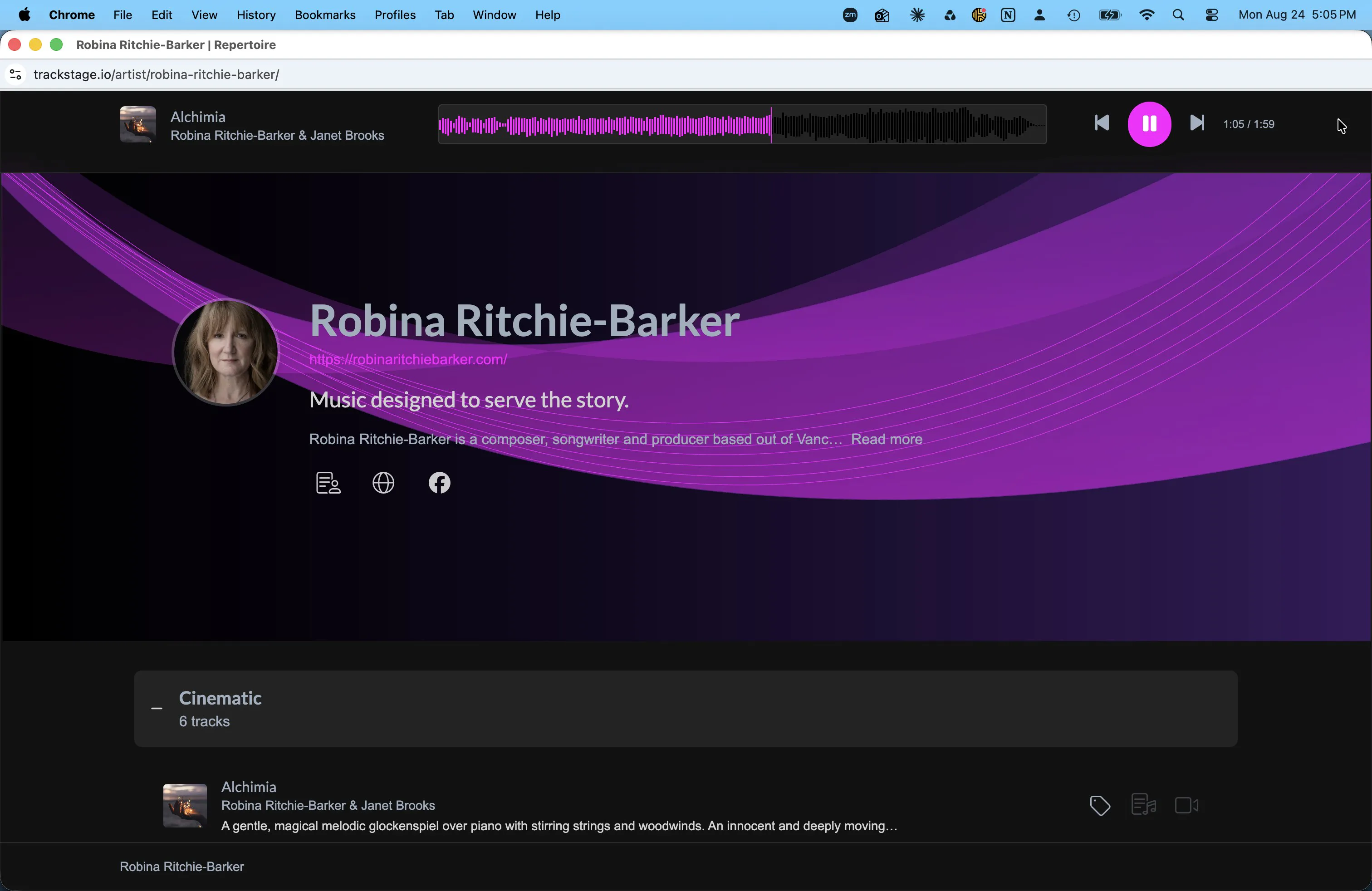
Task: Show tags for the Alchimia track
Action: pos(1100,805)
